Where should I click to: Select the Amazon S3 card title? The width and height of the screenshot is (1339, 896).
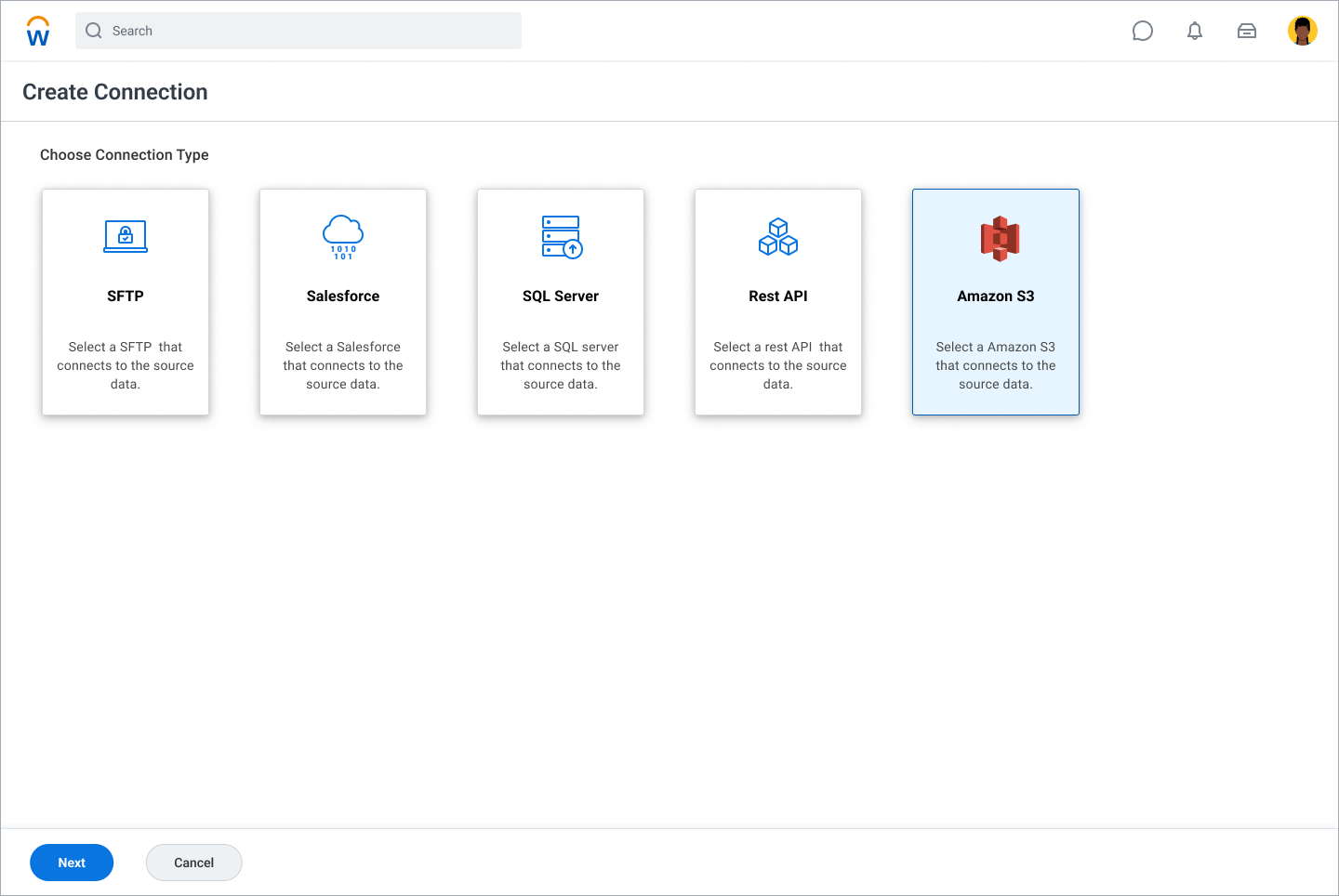tap(996, 296)
